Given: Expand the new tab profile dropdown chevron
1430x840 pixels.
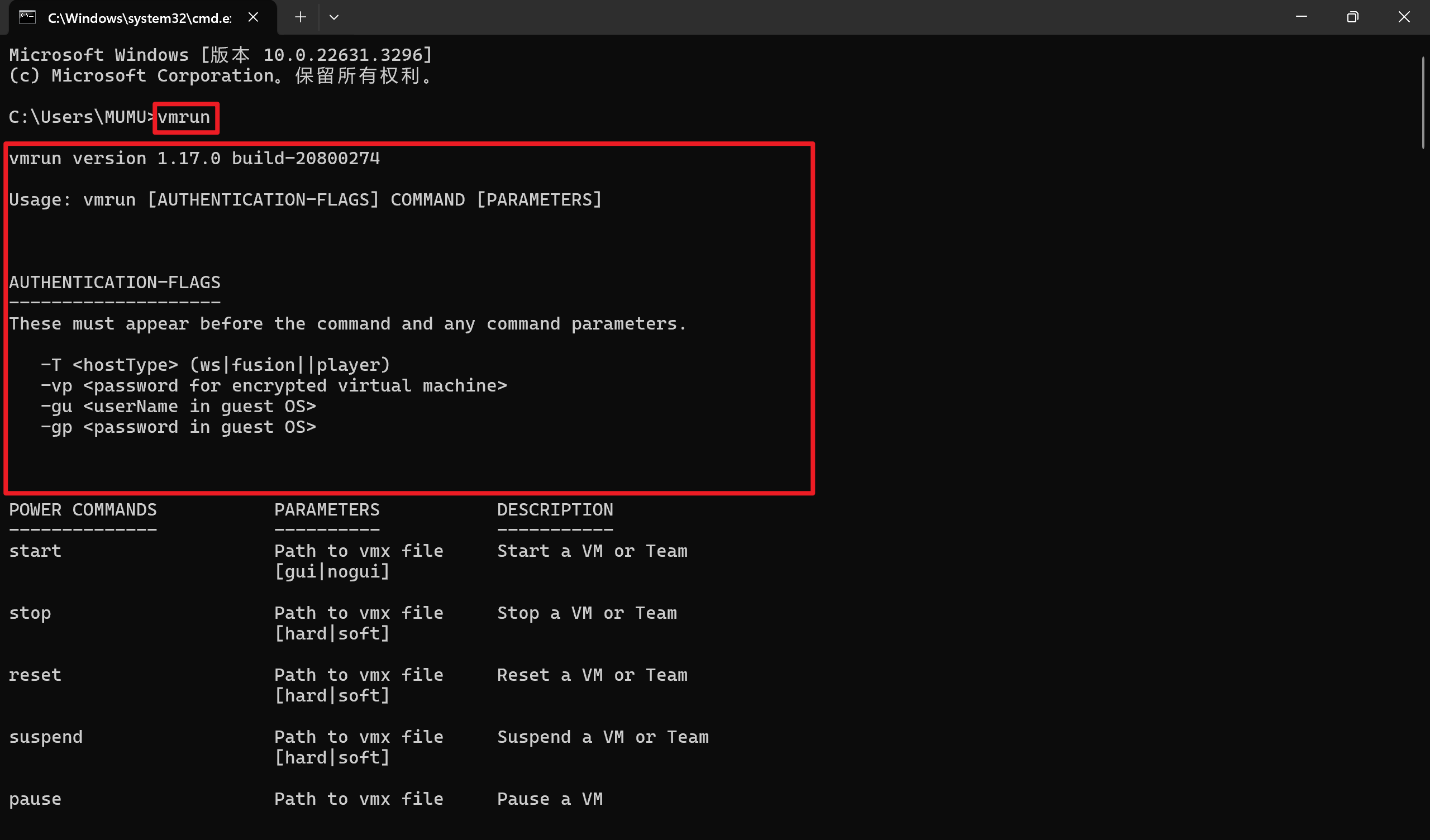Looking at the screenshot, I should coord(333,18).
